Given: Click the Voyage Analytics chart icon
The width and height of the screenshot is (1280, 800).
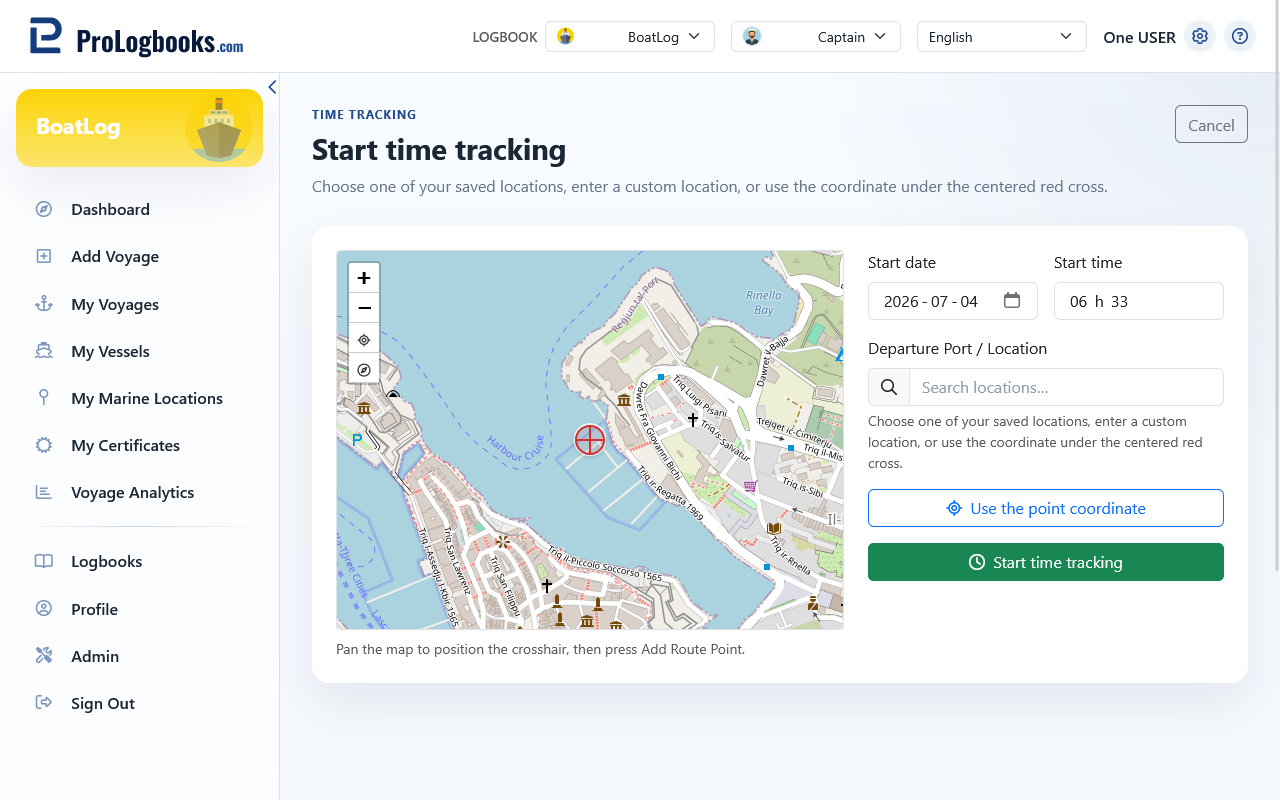Looking at the screenshot, I should [x=44, y=492].
